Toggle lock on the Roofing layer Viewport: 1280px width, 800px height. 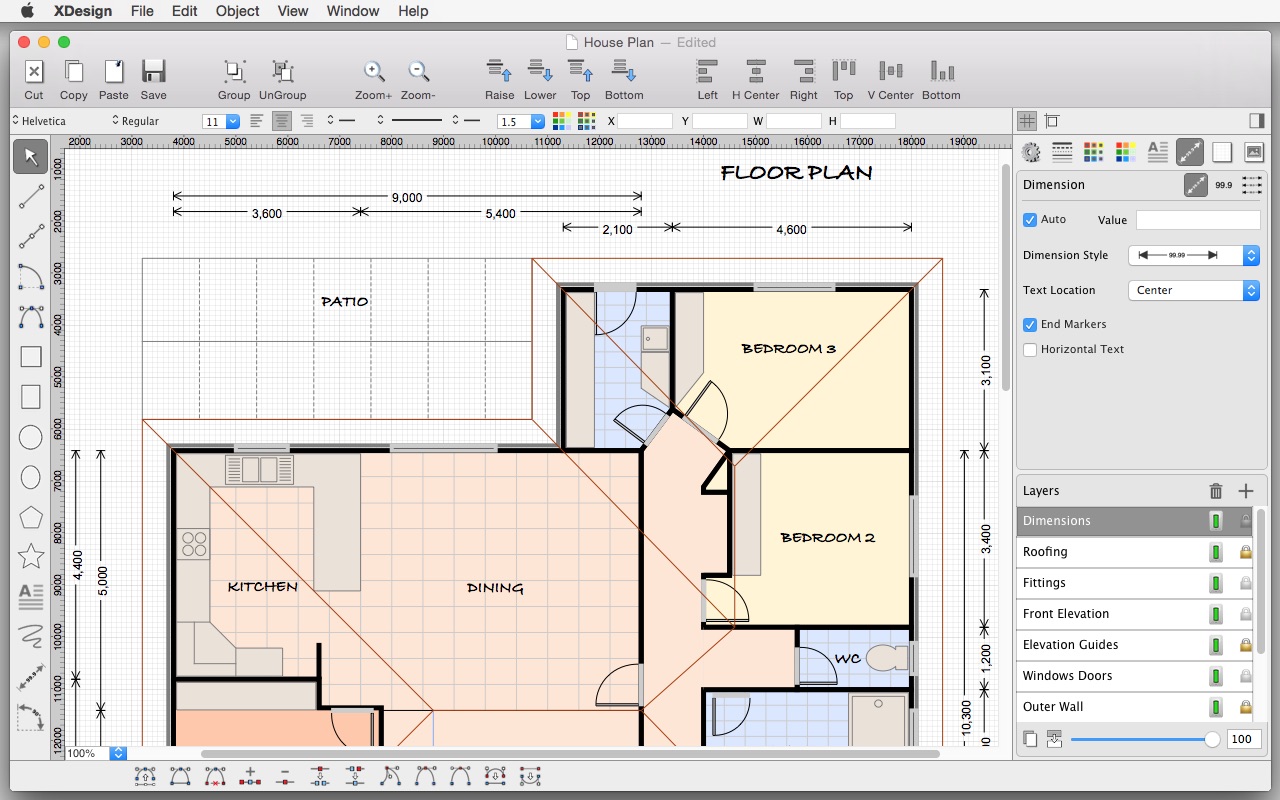[x=1245, y=552]
